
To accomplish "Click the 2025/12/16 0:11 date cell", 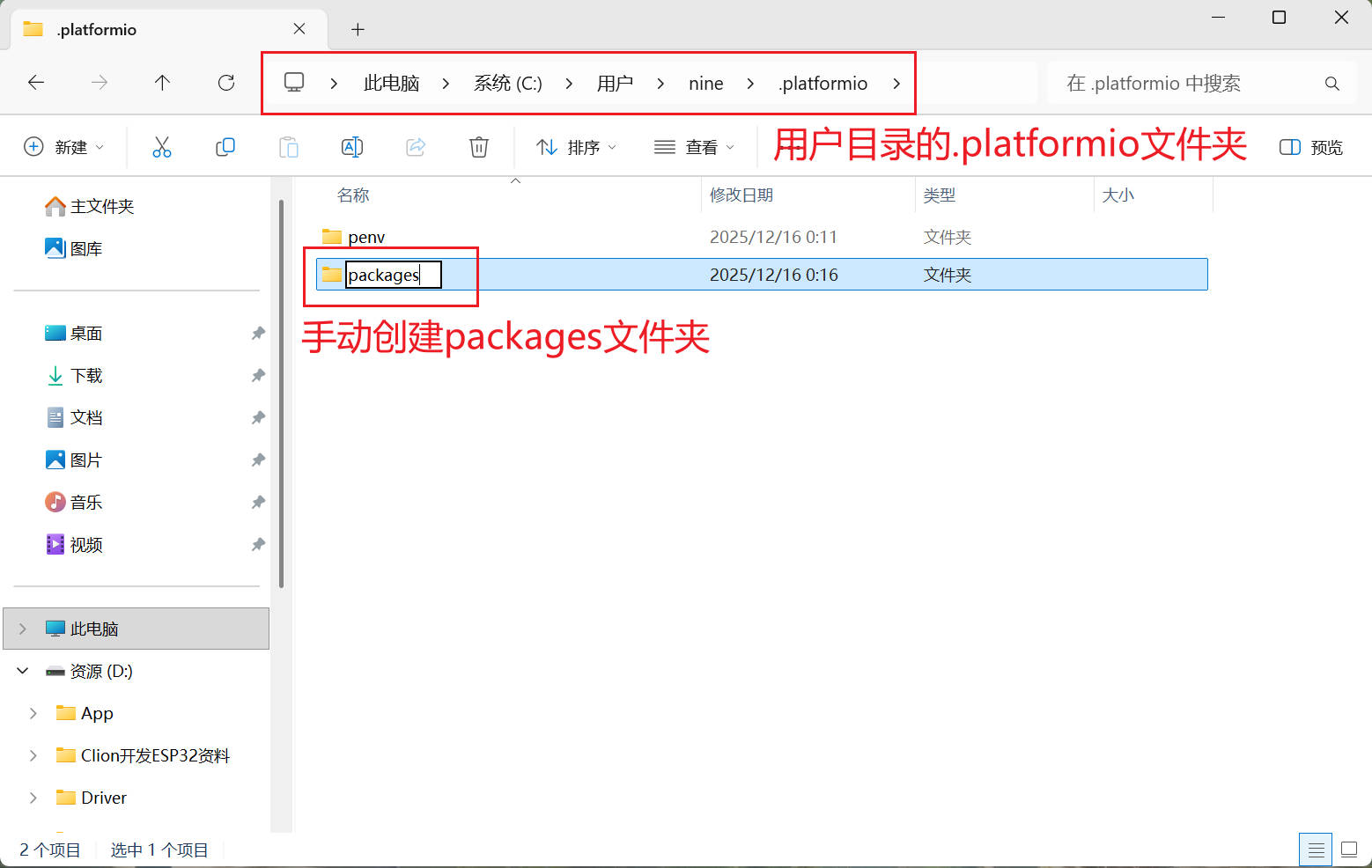I will coord(773,237).
